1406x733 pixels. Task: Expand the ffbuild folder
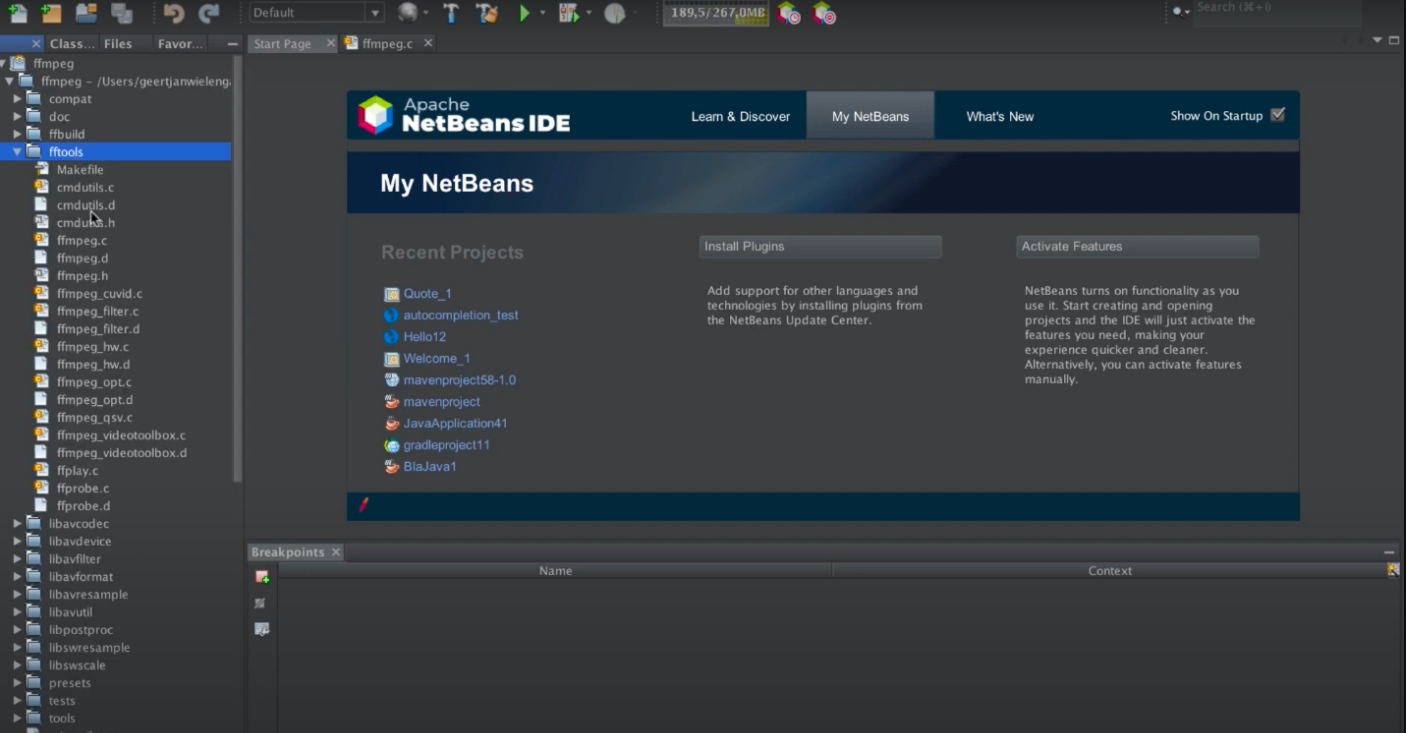tap(17, 134)
